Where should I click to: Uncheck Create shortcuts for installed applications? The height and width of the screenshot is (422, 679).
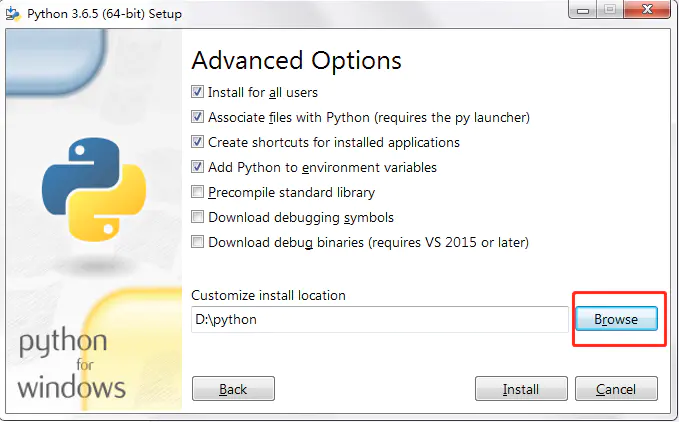coord(197,142)
